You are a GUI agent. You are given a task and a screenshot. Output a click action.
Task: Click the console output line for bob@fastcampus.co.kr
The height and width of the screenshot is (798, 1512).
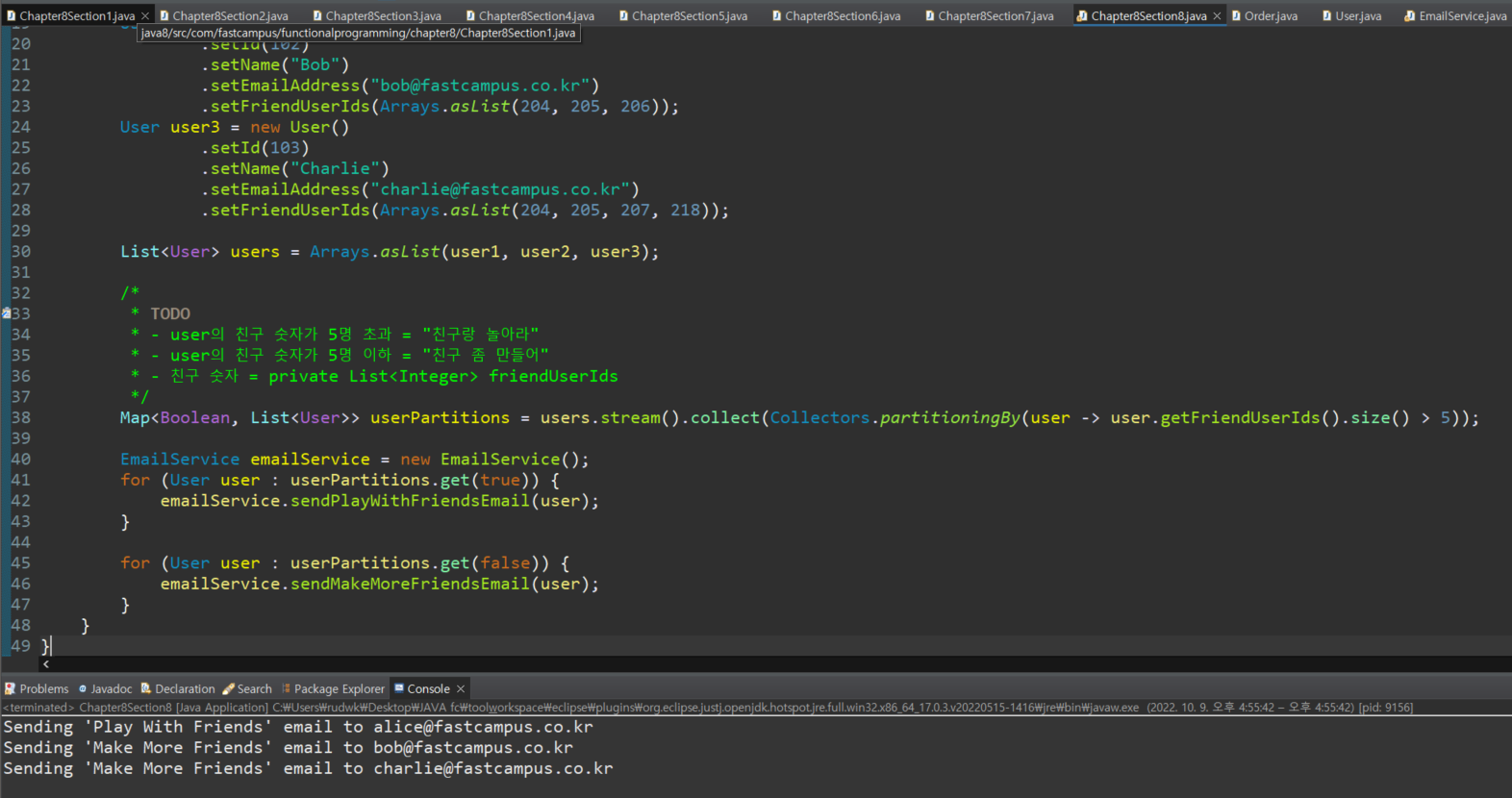288,747
